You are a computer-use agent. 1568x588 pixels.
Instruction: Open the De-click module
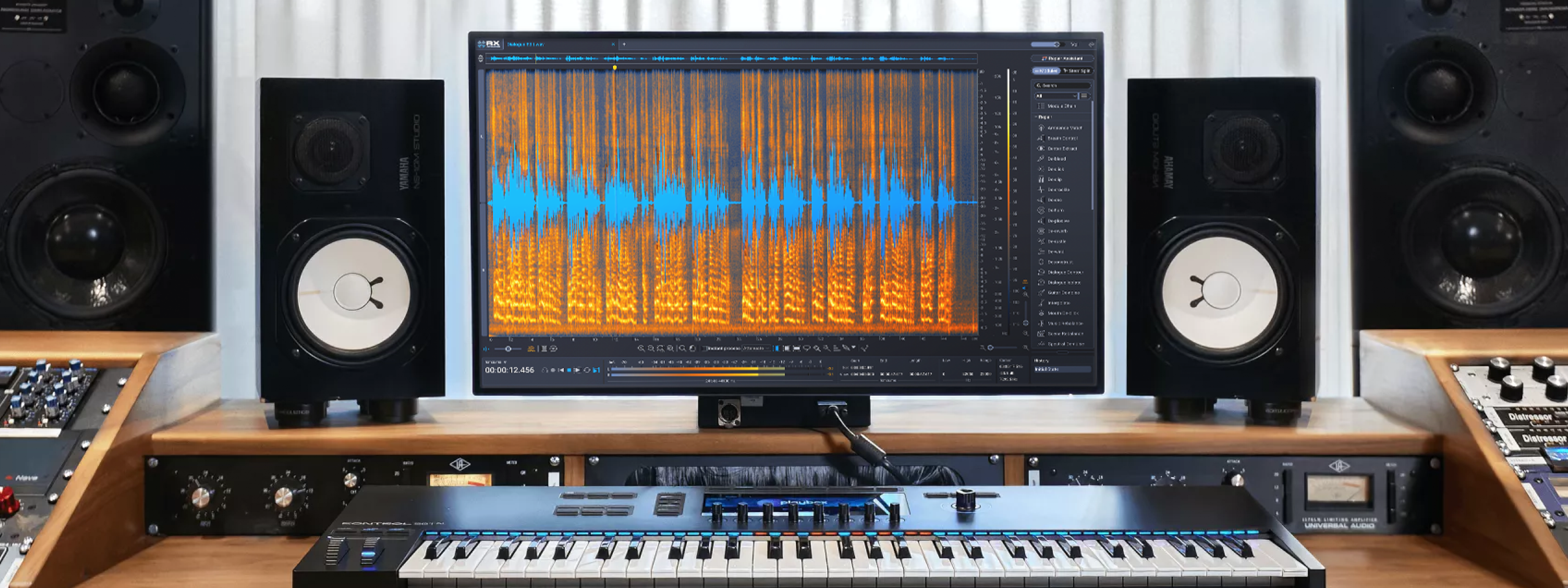(x=1056, y=169)
